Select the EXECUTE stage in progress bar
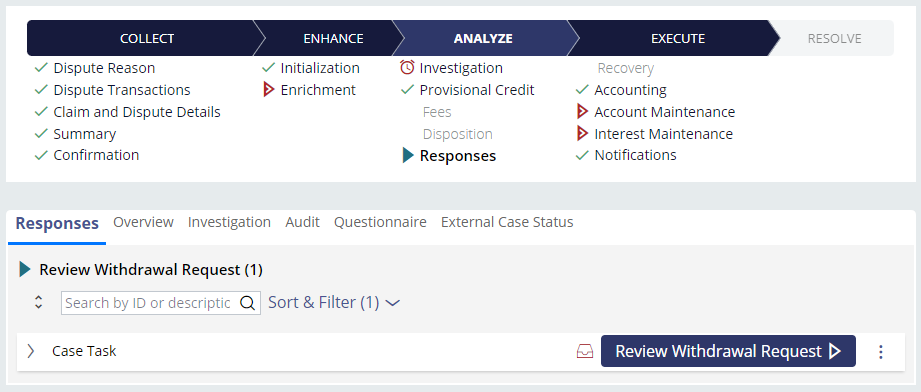Screen dimensions: 921x392 [678, 38]
